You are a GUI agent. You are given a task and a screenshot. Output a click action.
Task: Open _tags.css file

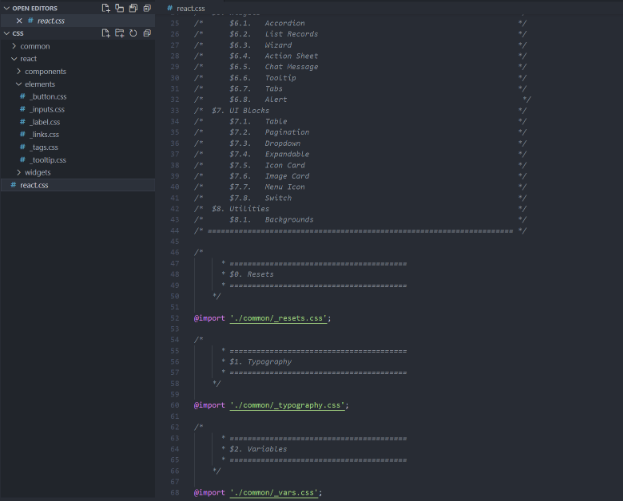tap(44, 147)
